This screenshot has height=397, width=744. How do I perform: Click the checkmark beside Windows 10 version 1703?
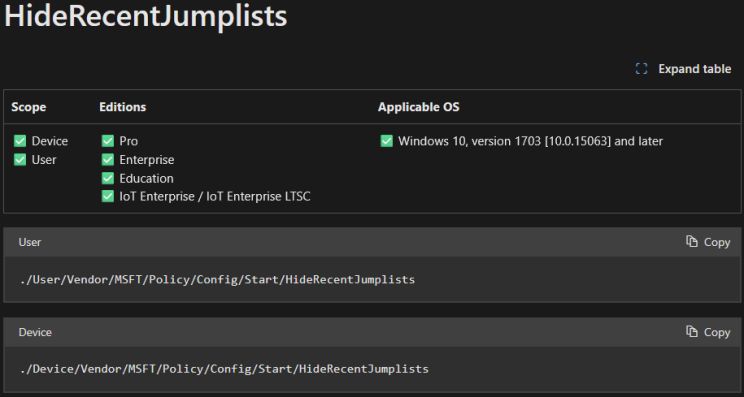pyautogui.click(x=387, y=141)
